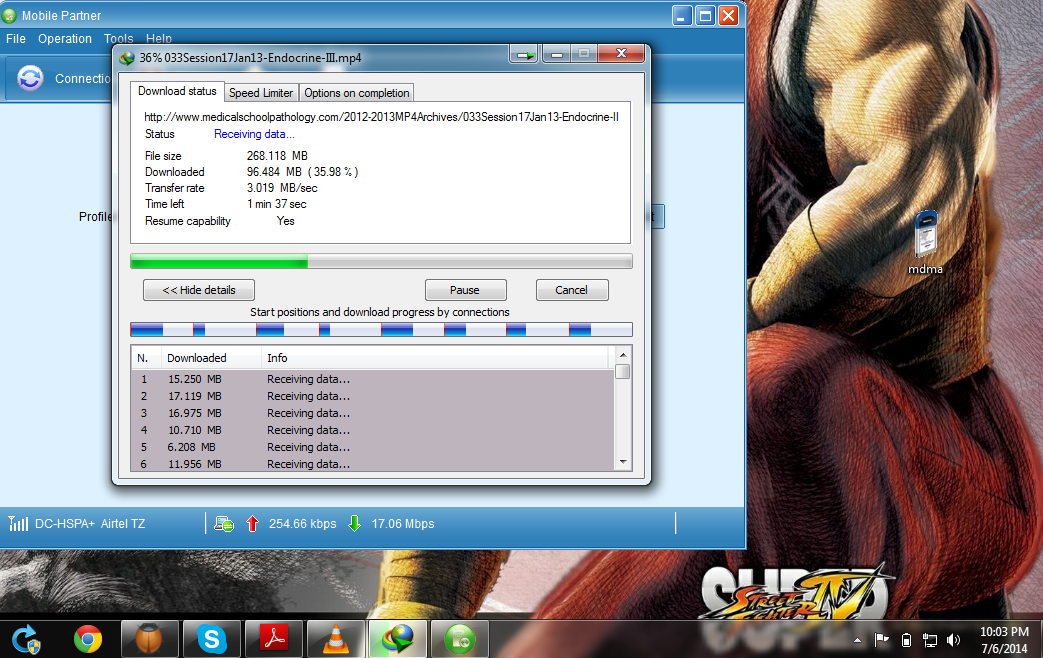
Task: Click the N. column header
Action: coord(146,358)
